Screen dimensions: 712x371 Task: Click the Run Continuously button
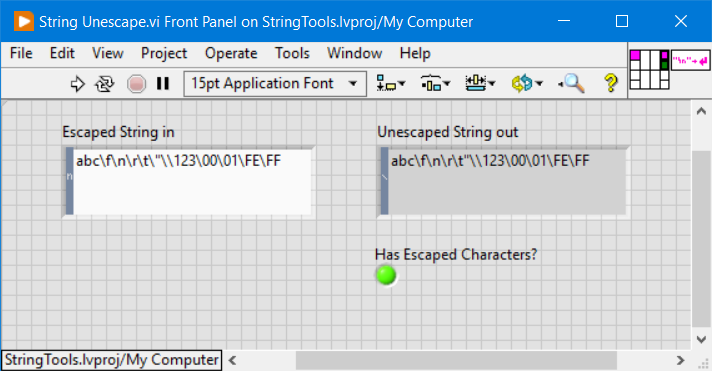click(x=105, y=84)
